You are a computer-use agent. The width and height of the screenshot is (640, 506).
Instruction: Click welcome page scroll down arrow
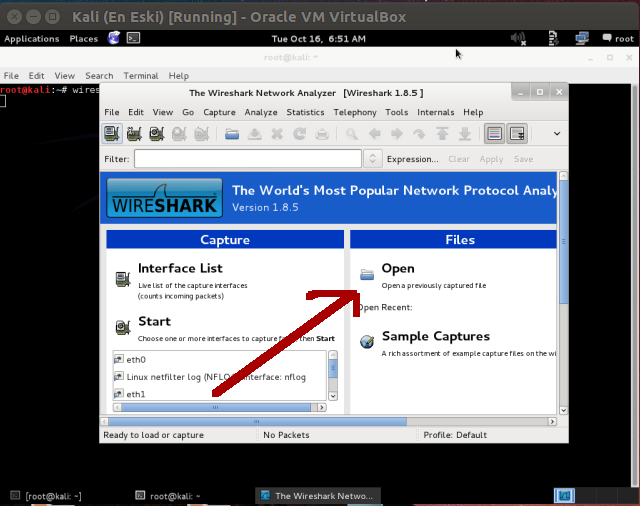[563, 410]
